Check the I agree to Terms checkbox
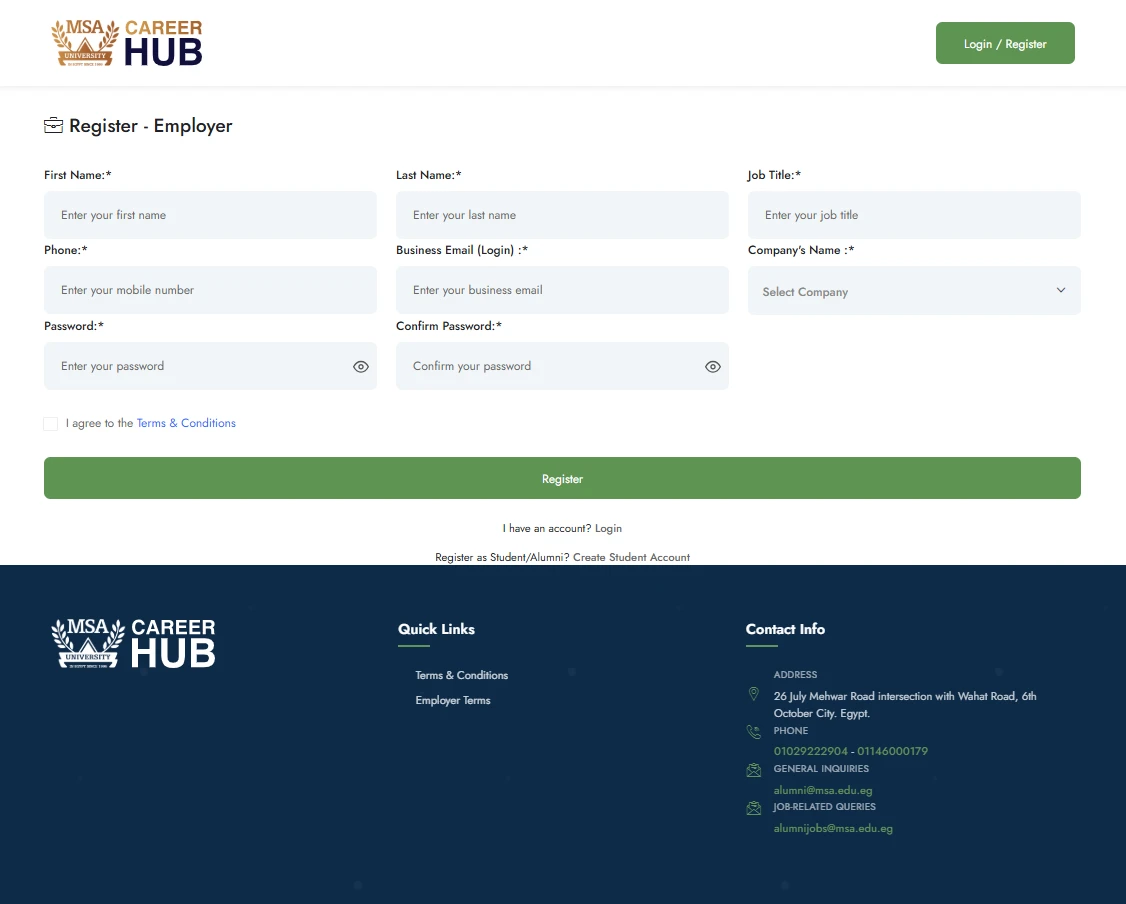Screen dimensions: 1126x904 point(51,424)
